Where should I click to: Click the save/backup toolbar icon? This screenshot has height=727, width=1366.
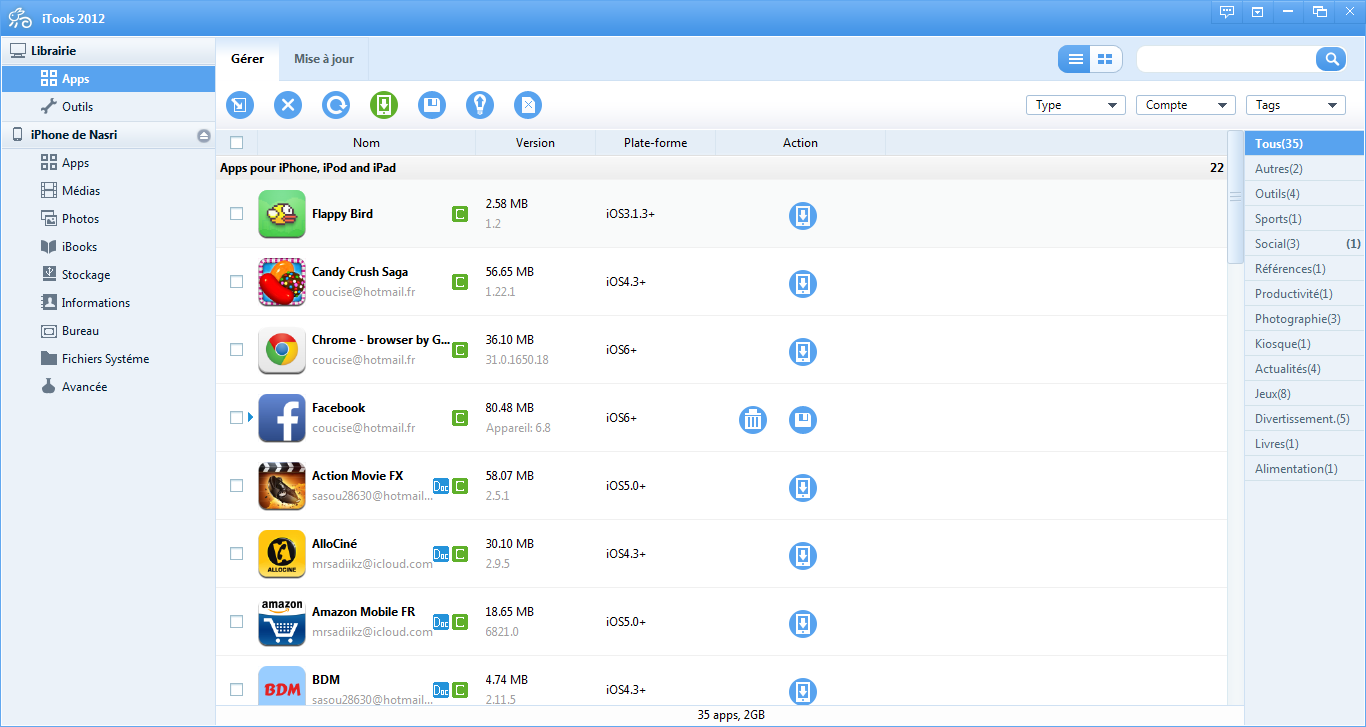pos(432,105)
